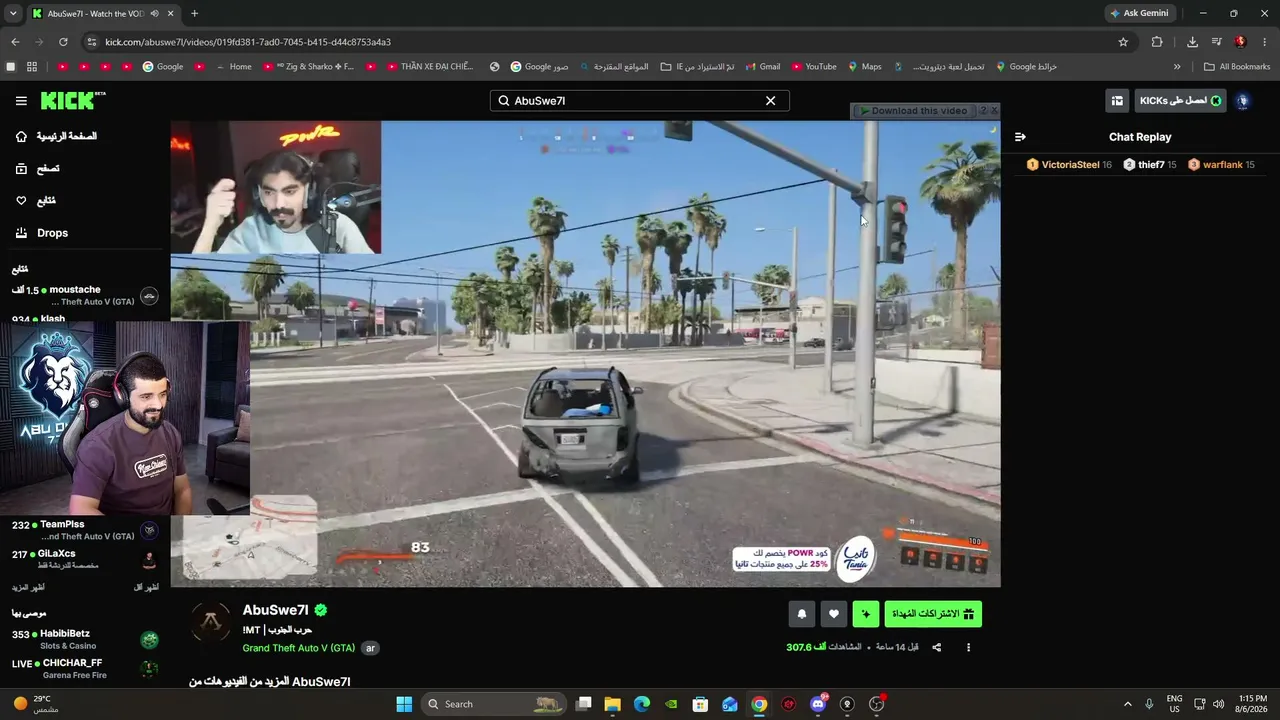Click the Chrome address bar URL
This screenshot has height=720, width=1280.
point(248,42)
